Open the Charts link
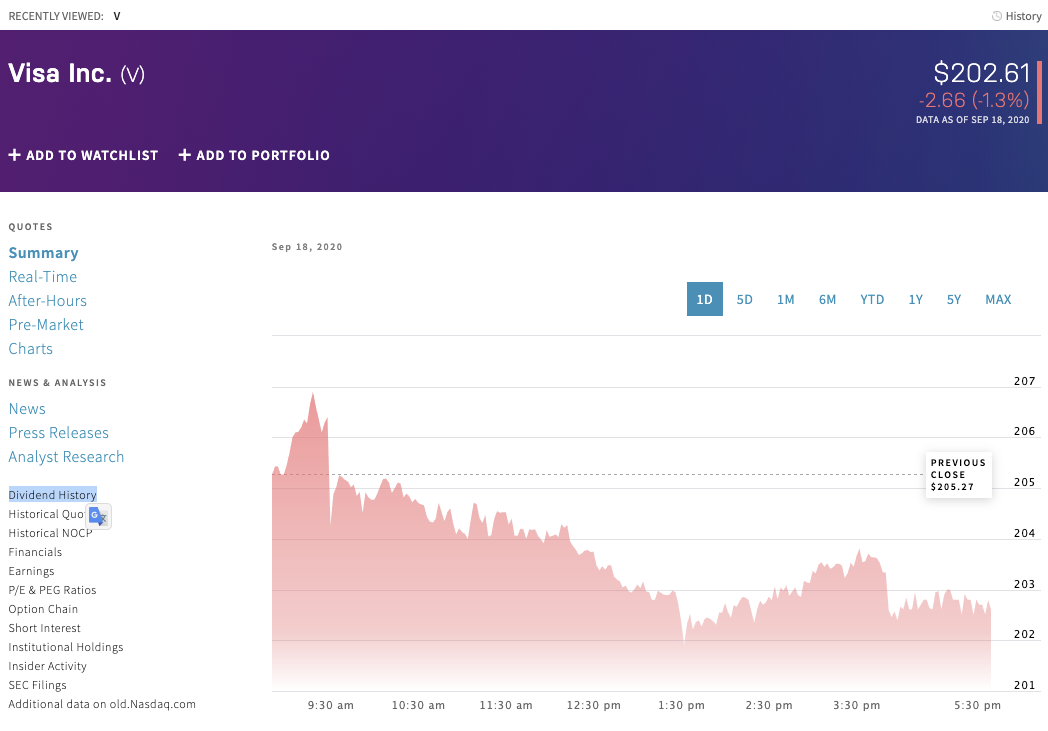The image size is (1048, 731). [31, 349]
